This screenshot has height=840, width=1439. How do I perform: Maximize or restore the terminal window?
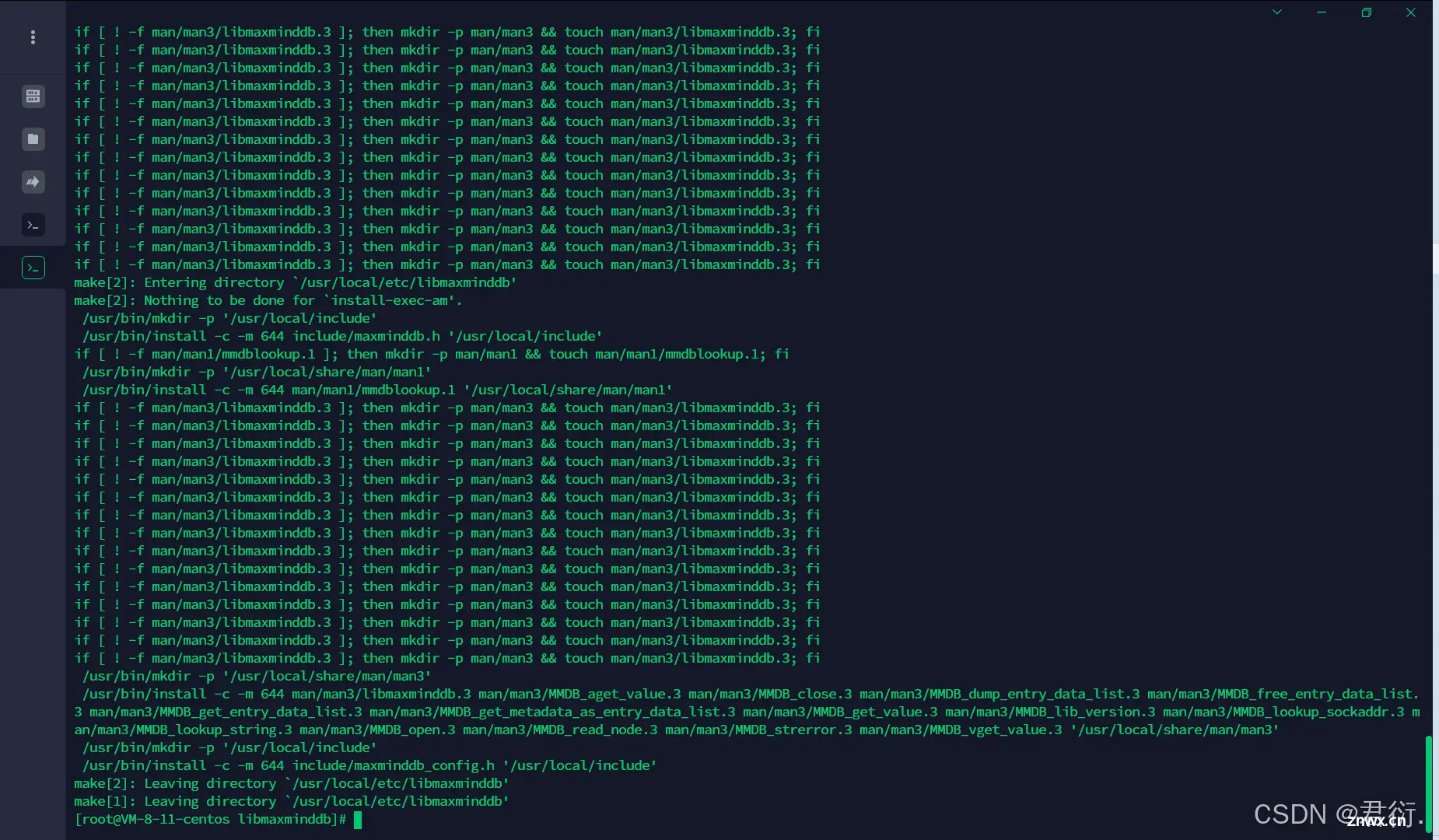[1367, 12]
